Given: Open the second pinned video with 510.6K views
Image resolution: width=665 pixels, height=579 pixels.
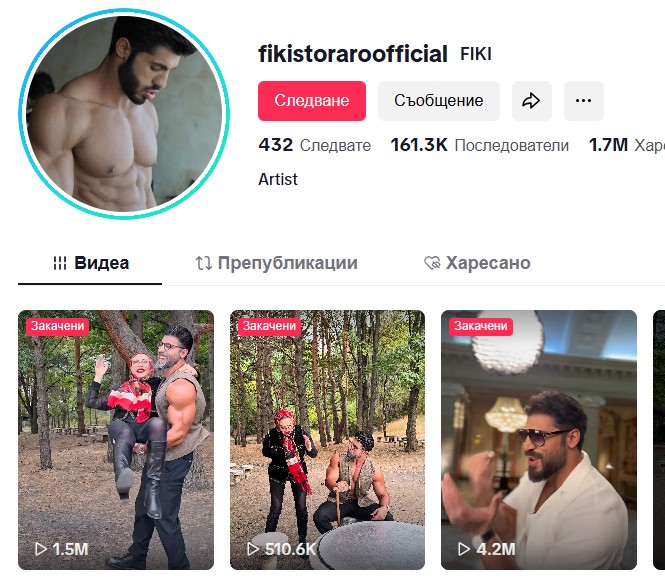Looking at the screenshot, I should pos(327,440).
